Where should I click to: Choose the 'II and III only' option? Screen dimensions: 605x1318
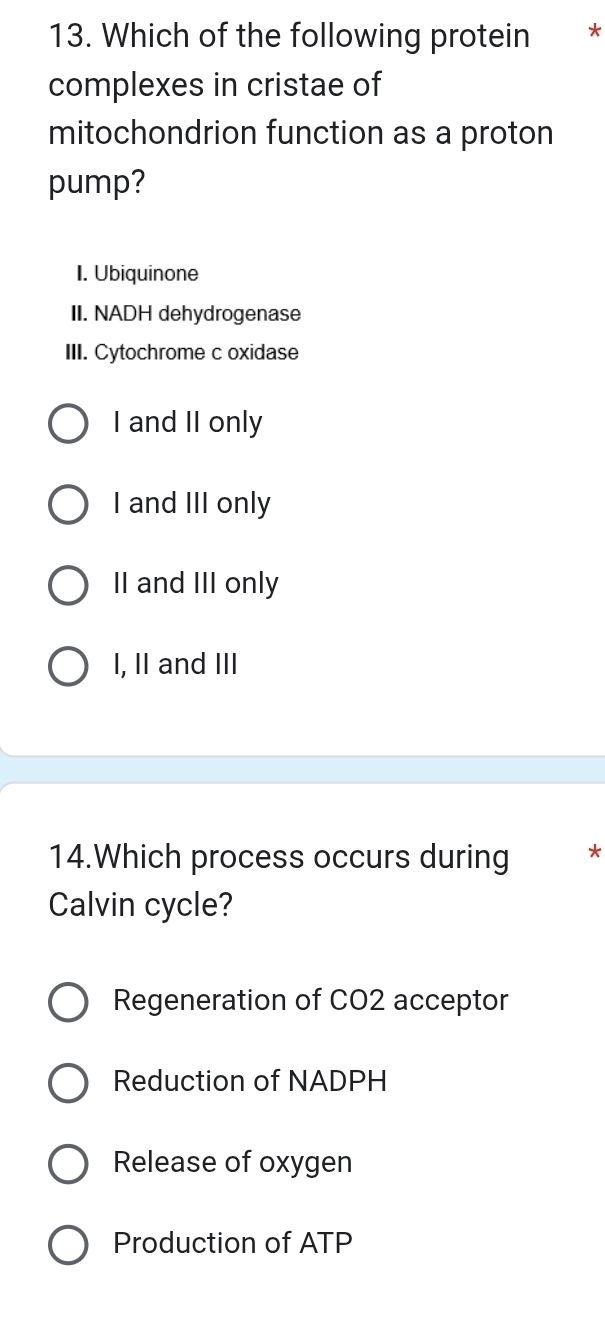coord(67,585)
